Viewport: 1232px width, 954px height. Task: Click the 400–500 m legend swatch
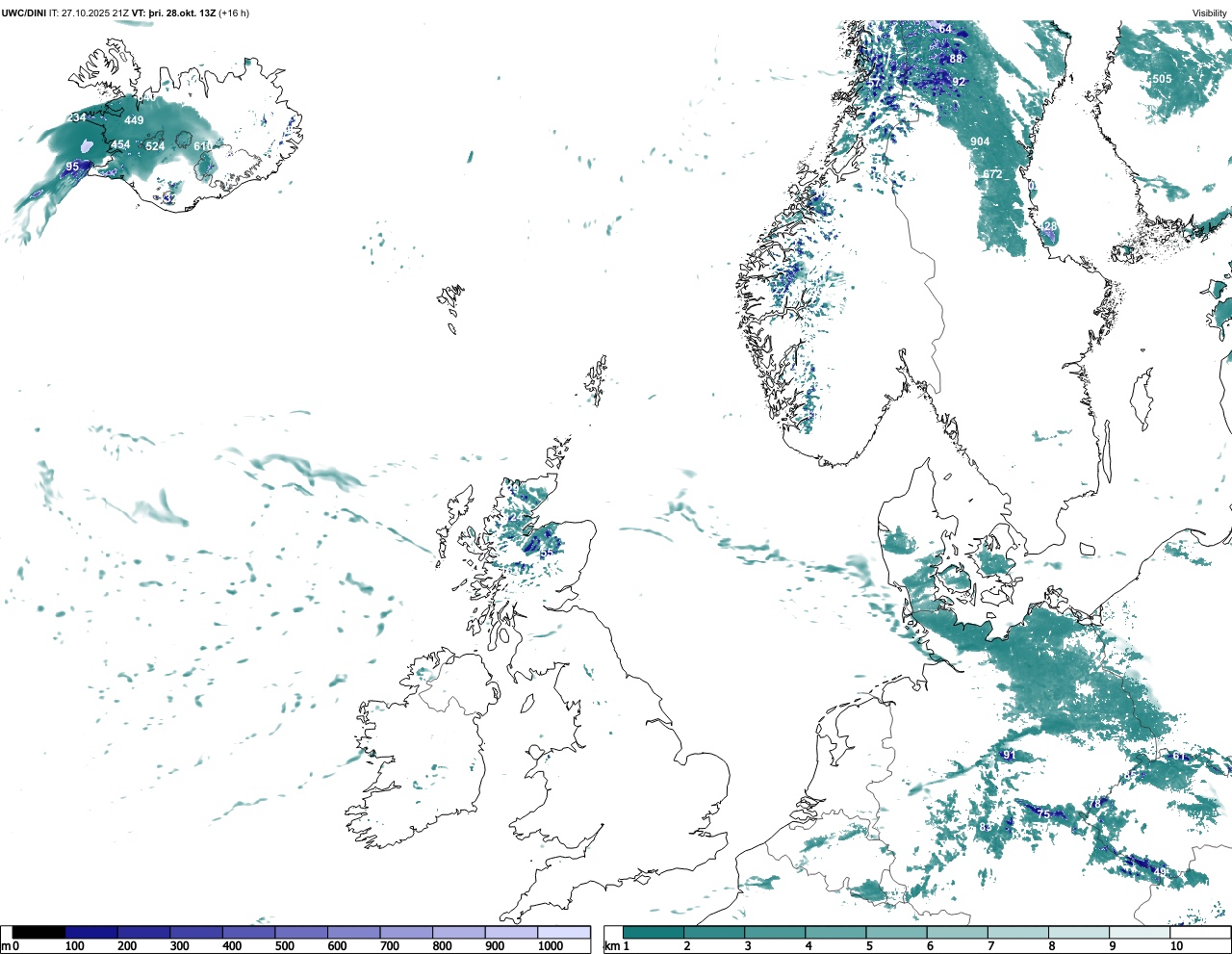248,932
